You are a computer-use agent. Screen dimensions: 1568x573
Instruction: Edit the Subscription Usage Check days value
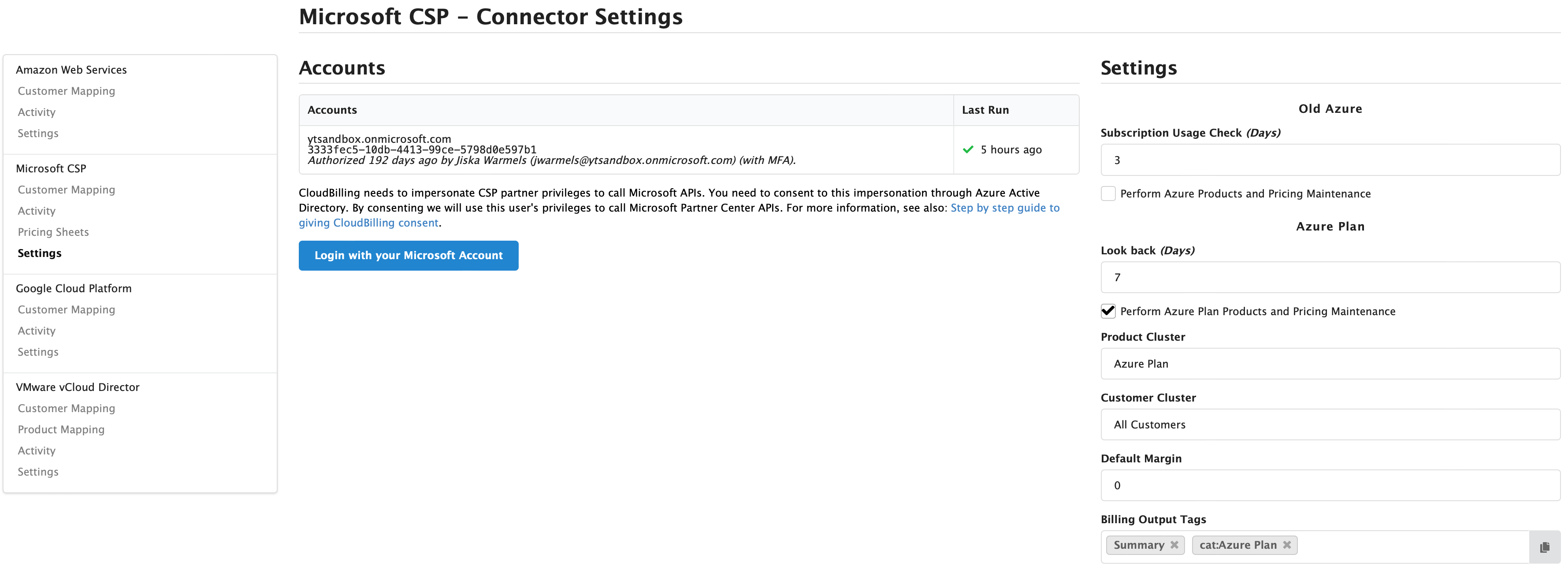[1330, 160]
